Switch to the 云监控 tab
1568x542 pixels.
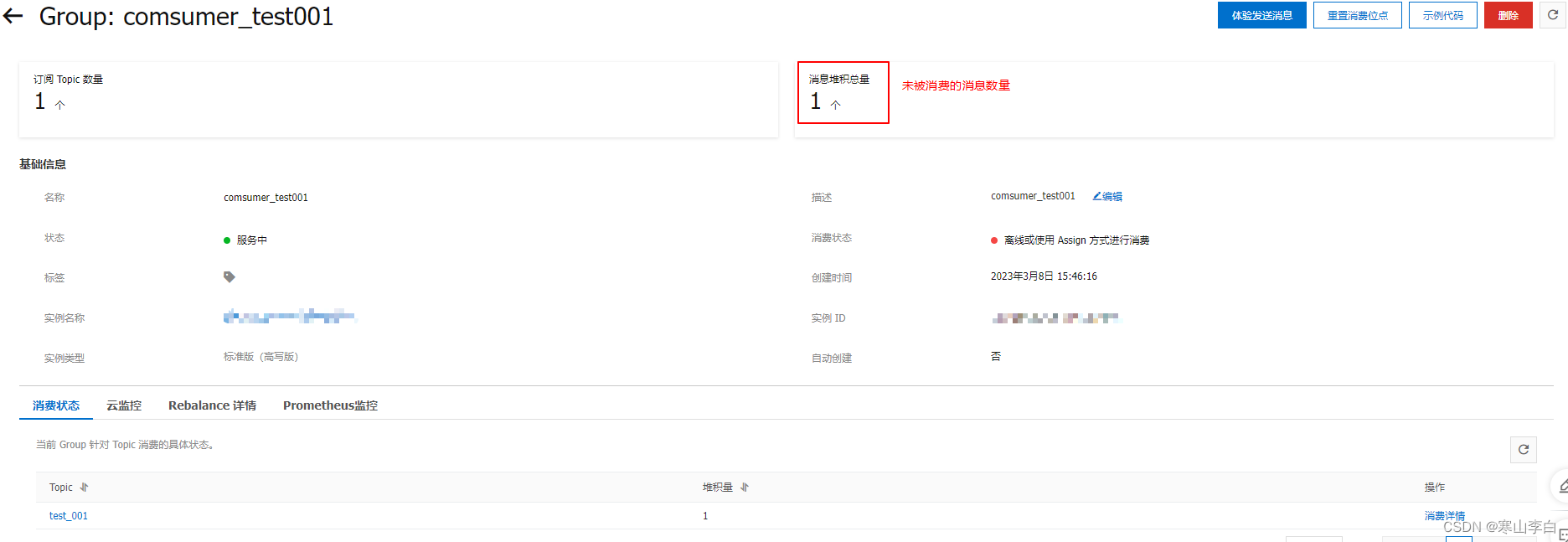(x=124, y=405)
